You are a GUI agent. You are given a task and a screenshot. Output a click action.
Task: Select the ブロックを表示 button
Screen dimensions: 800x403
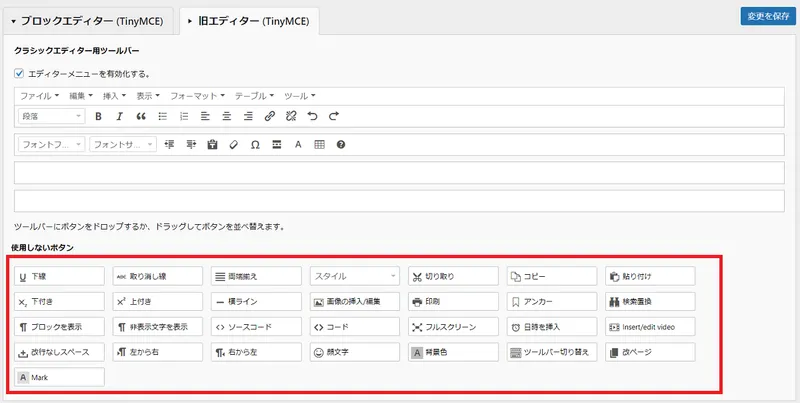[59, 327]
